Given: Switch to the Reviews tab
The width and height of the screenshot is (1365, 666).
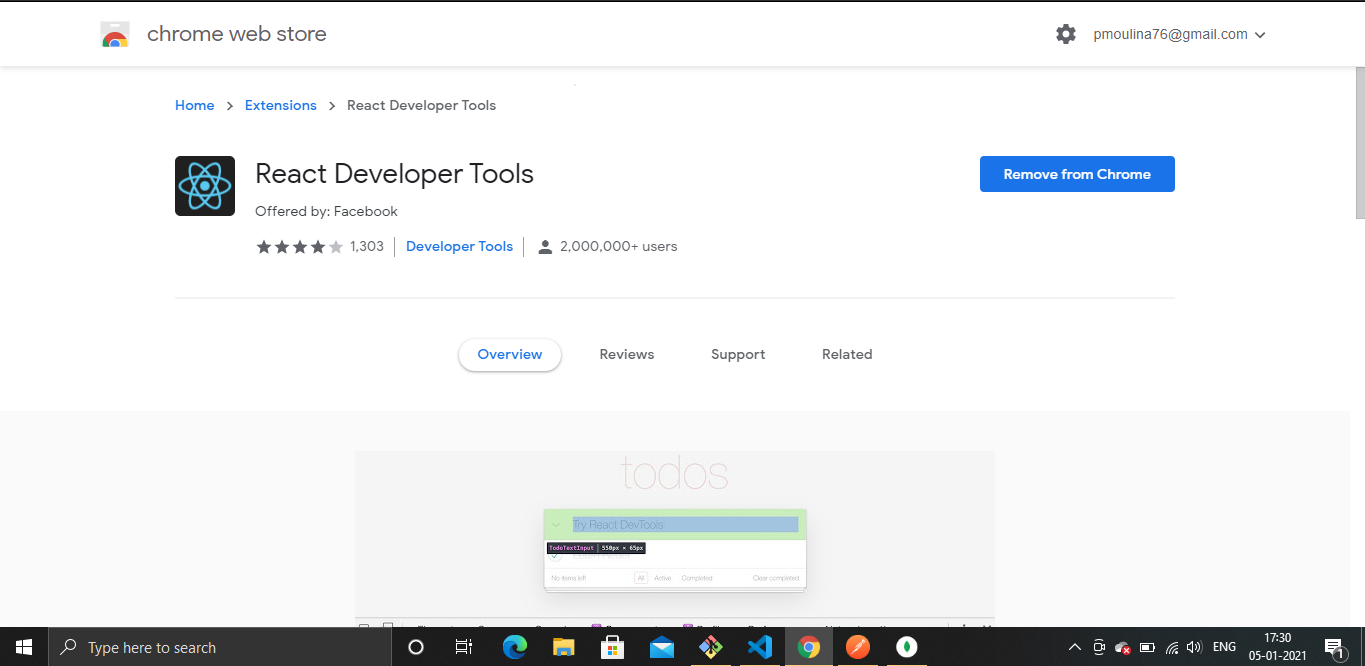Looking at the screenshot, I should [627, 355].
